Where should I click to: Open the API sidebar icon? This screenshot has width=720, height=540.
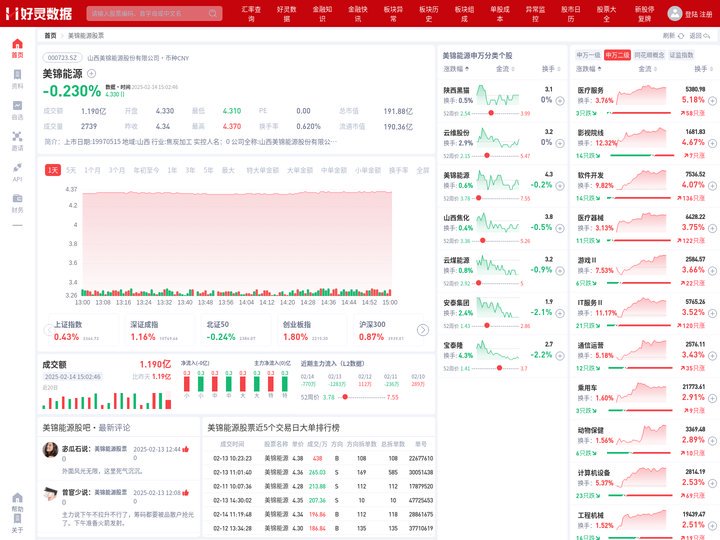(17, 168)
